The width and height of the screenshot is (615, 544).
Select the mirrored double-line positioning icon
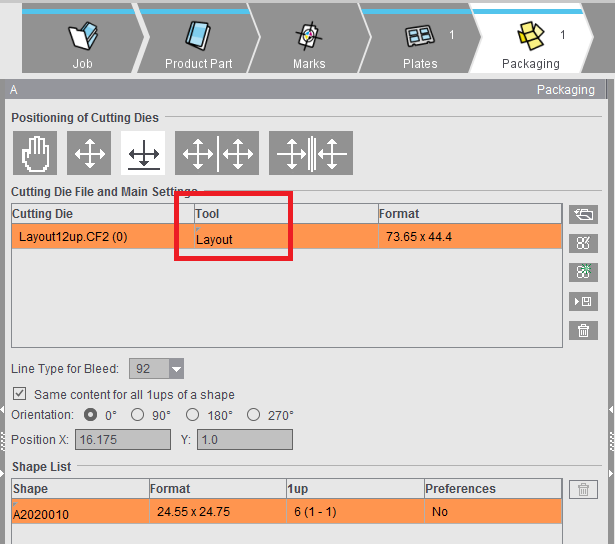(x=310, y=153)
